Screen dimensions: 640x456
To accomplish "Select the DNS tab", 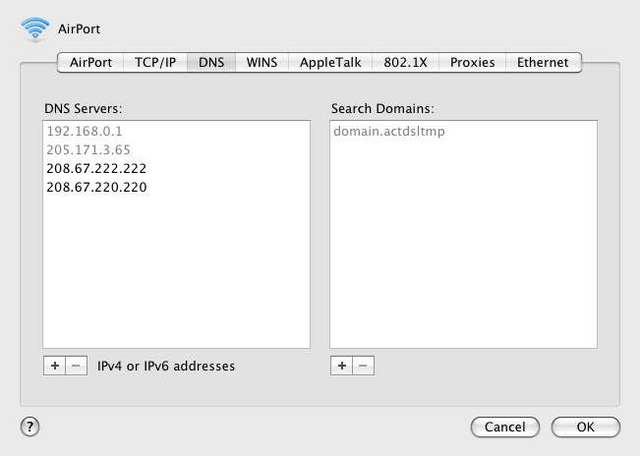I will (211, 62).
